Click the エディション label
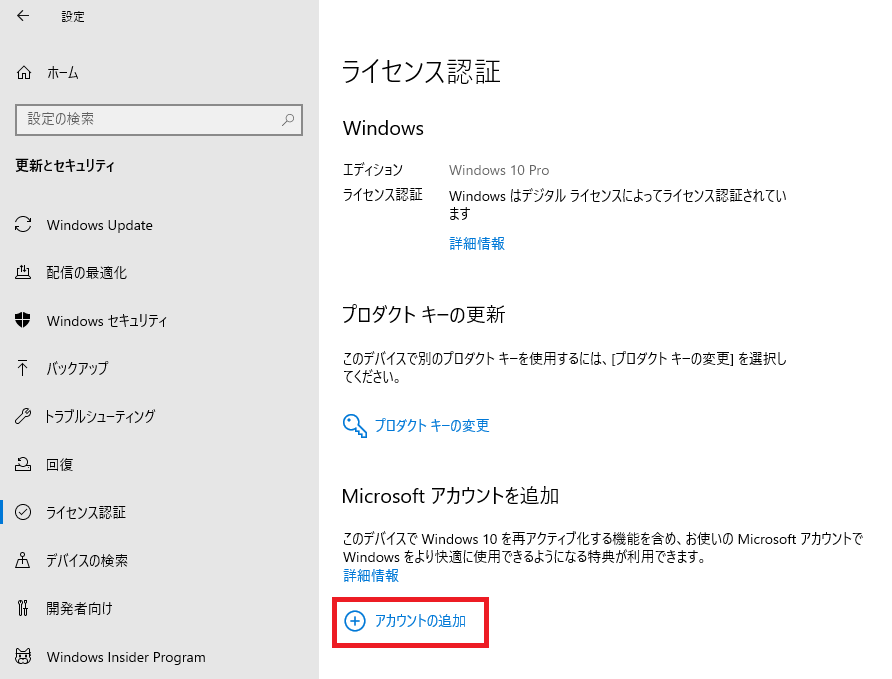Screen dimensions: 892x679 (373, 170)
